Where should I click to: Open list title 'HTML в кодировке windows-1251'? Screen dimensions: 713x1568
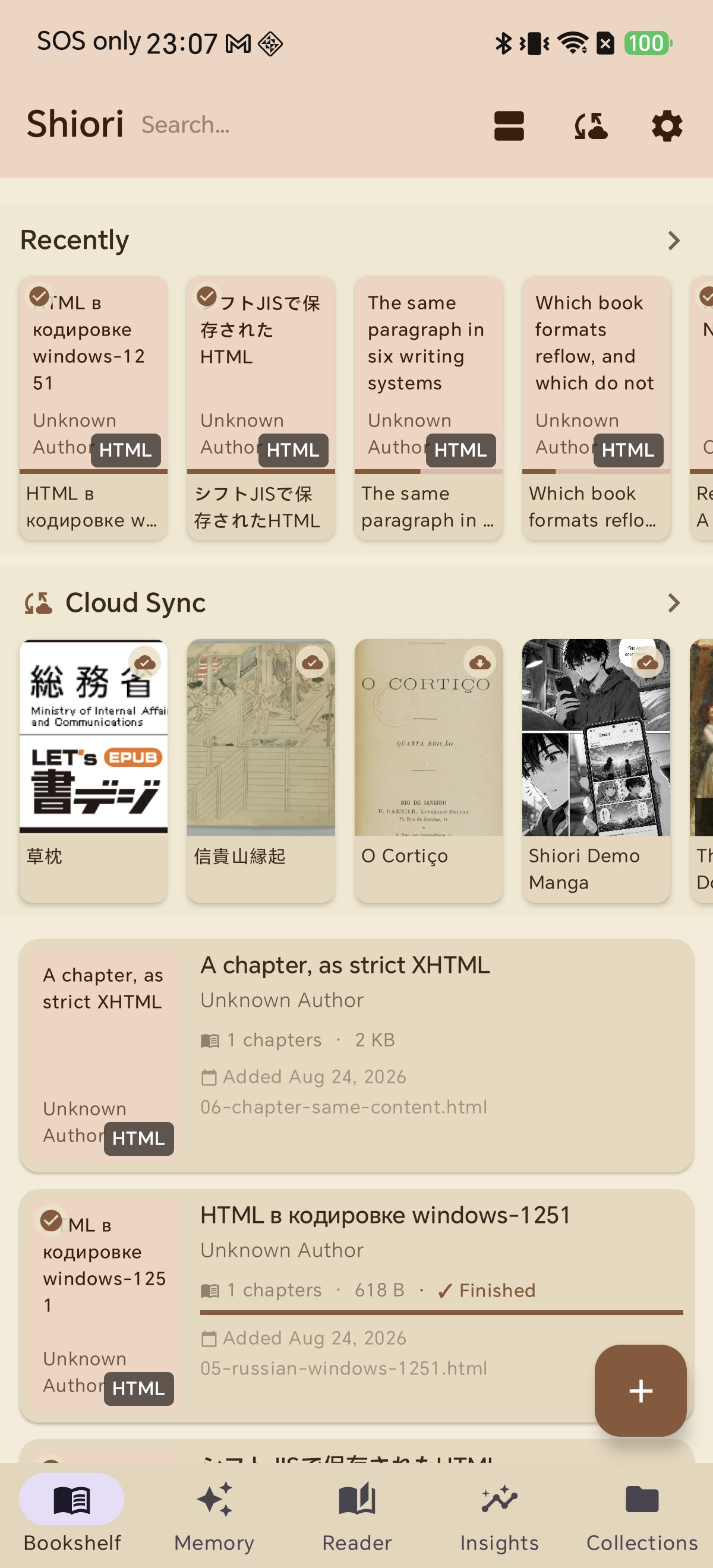pos(385,1215)
